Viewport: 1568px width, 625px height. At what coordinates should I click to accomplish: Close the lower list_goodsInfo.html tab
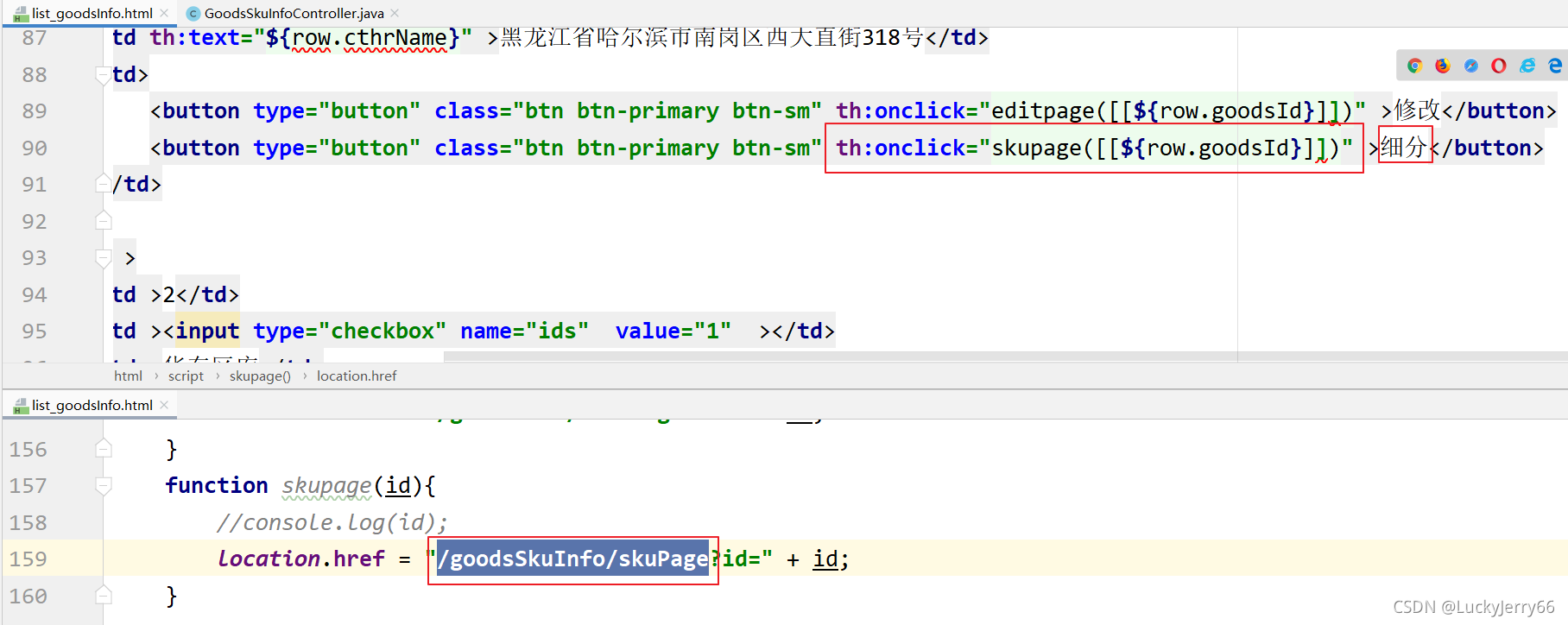164,405
